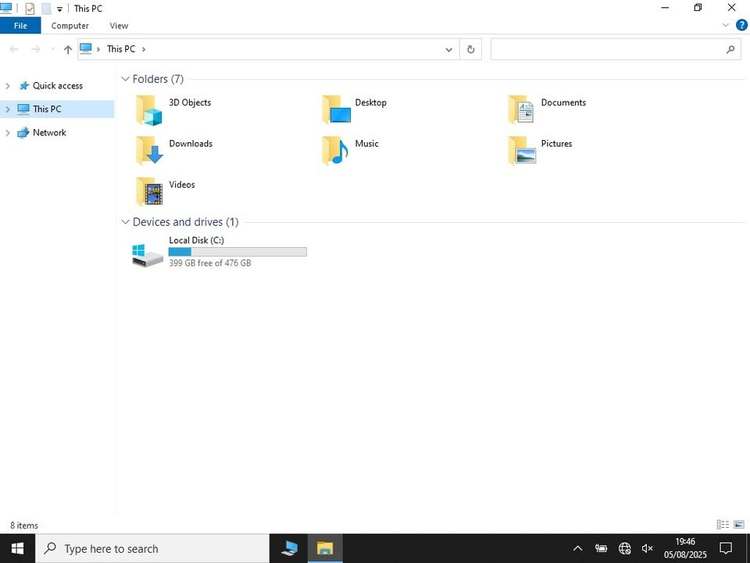Open the Music folder icon
Screen dimensions: 750x563
coord(335,150)
